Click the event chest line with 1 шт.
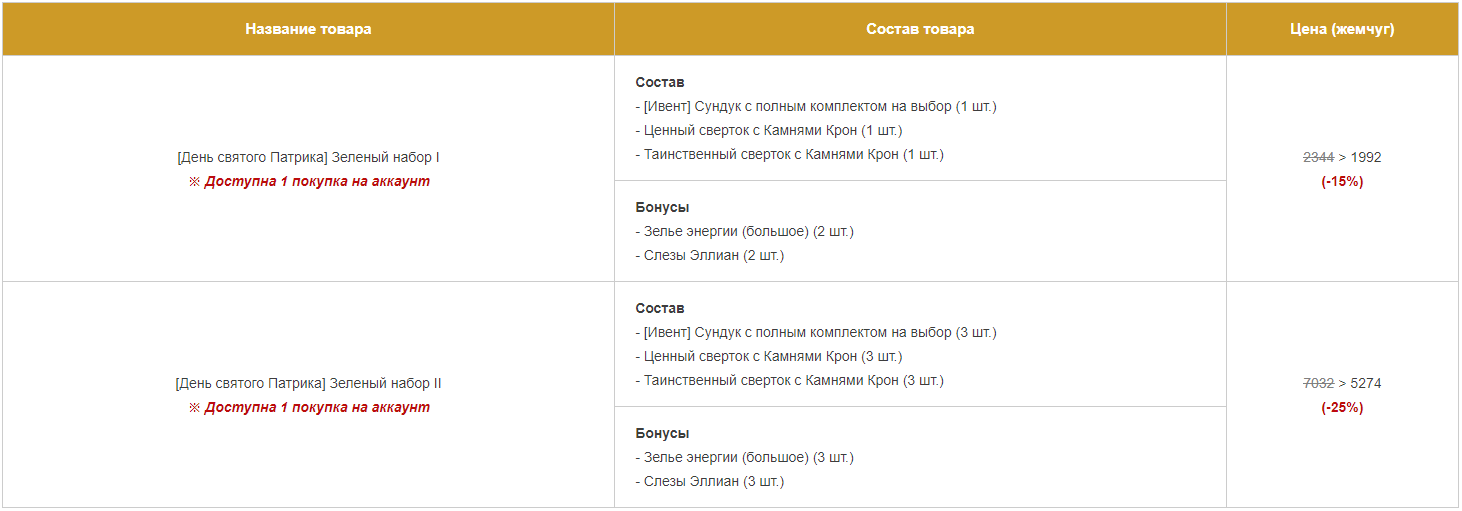1462x511 pixels. click(816, 106)
